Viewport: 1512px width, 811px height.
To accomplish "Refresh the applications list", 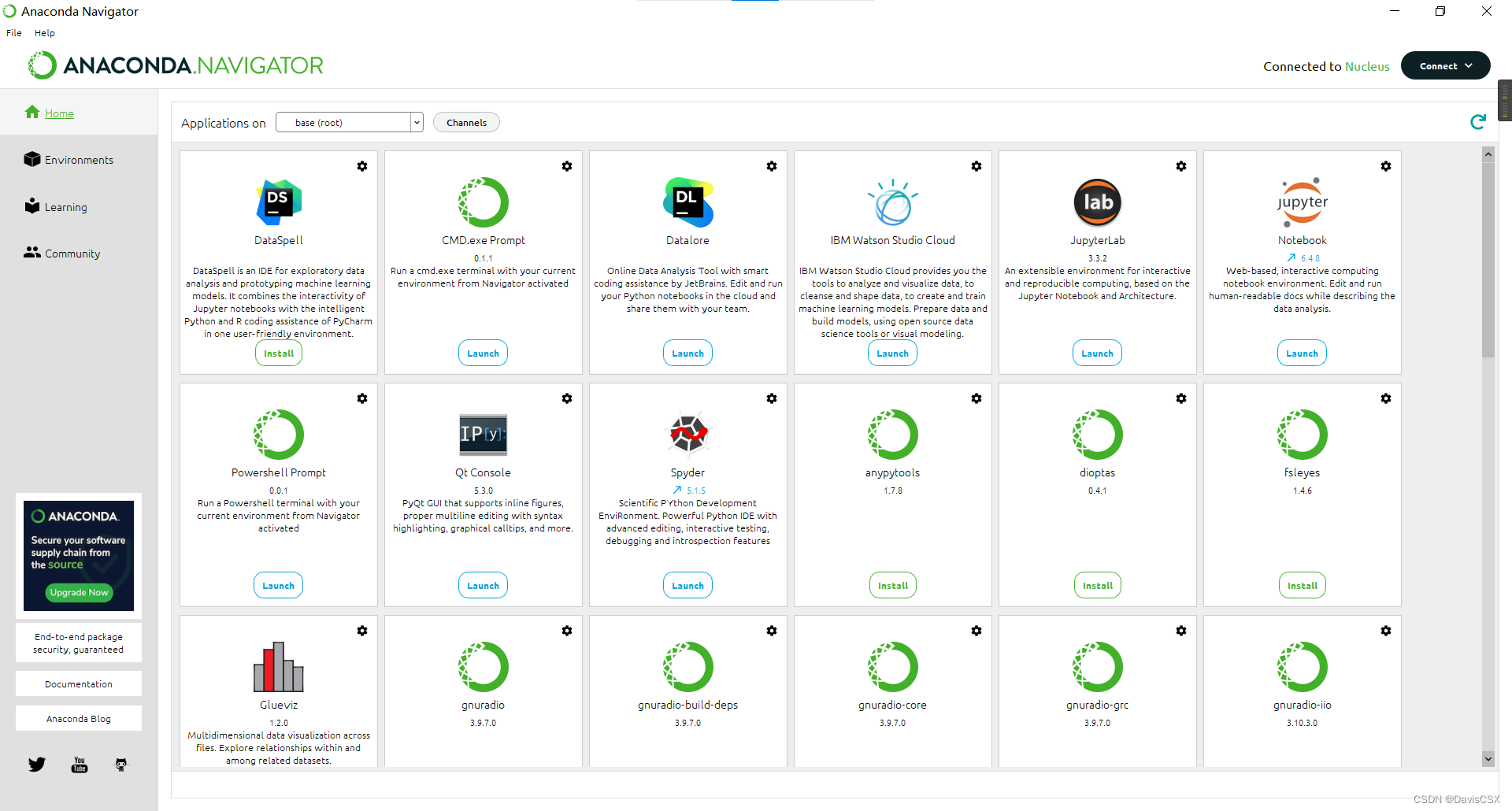I will 1478,122.
